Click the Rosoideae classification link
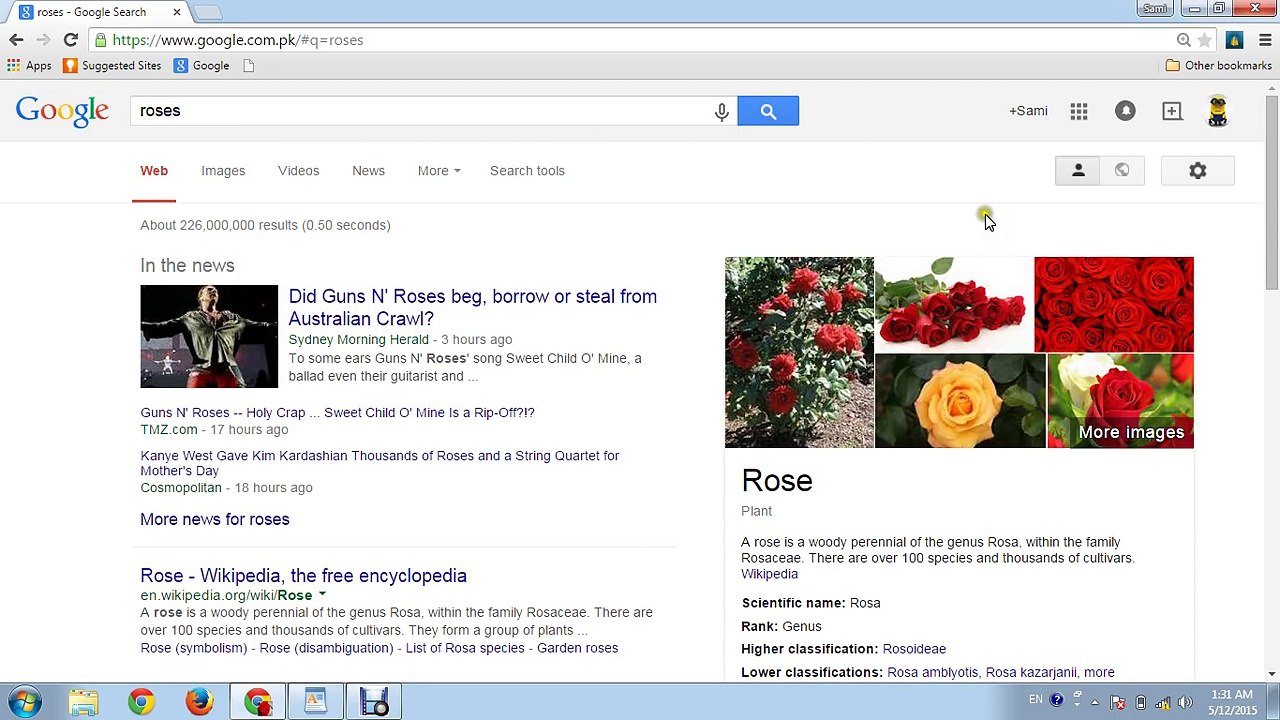The image size is (1280, 720). (x=914, y=649)
